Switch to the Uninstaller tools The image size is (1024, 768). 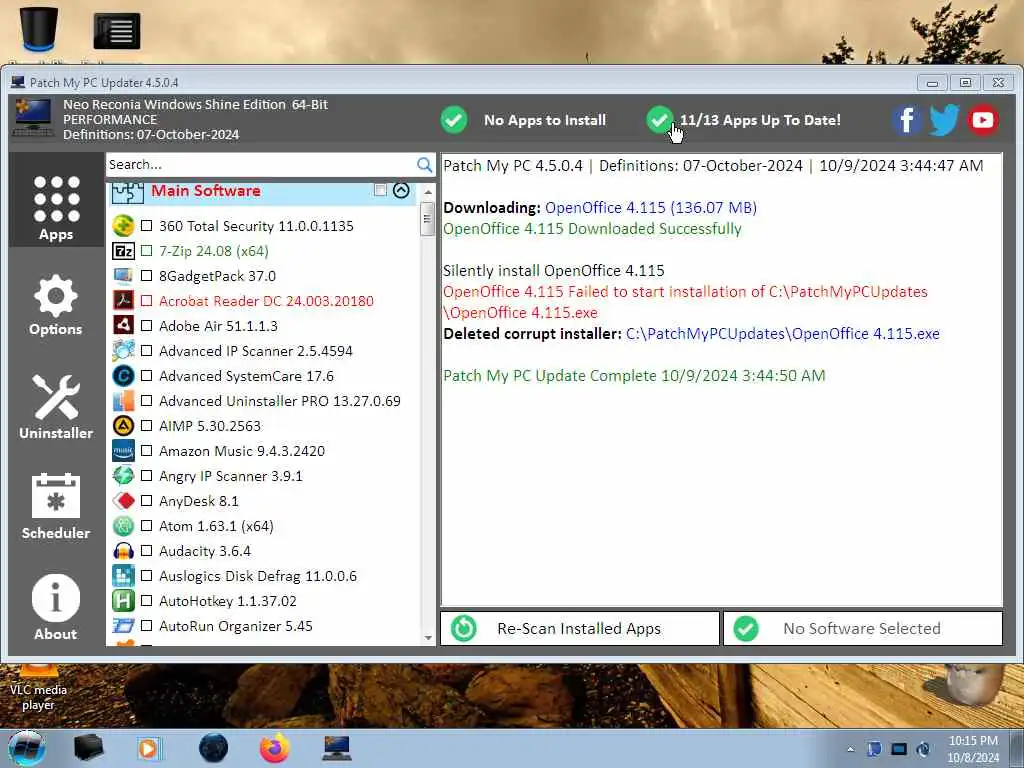pyautogui.click(x=56, y=406)
